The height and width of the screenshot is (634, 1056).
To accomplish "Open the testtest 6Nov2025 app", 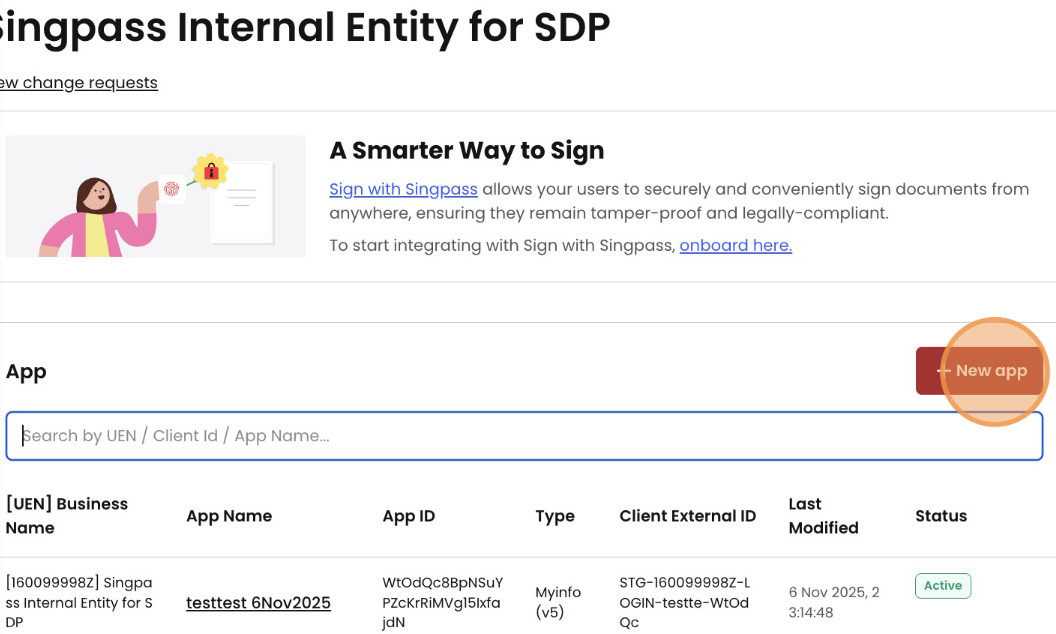I will (x=258, y=603).
